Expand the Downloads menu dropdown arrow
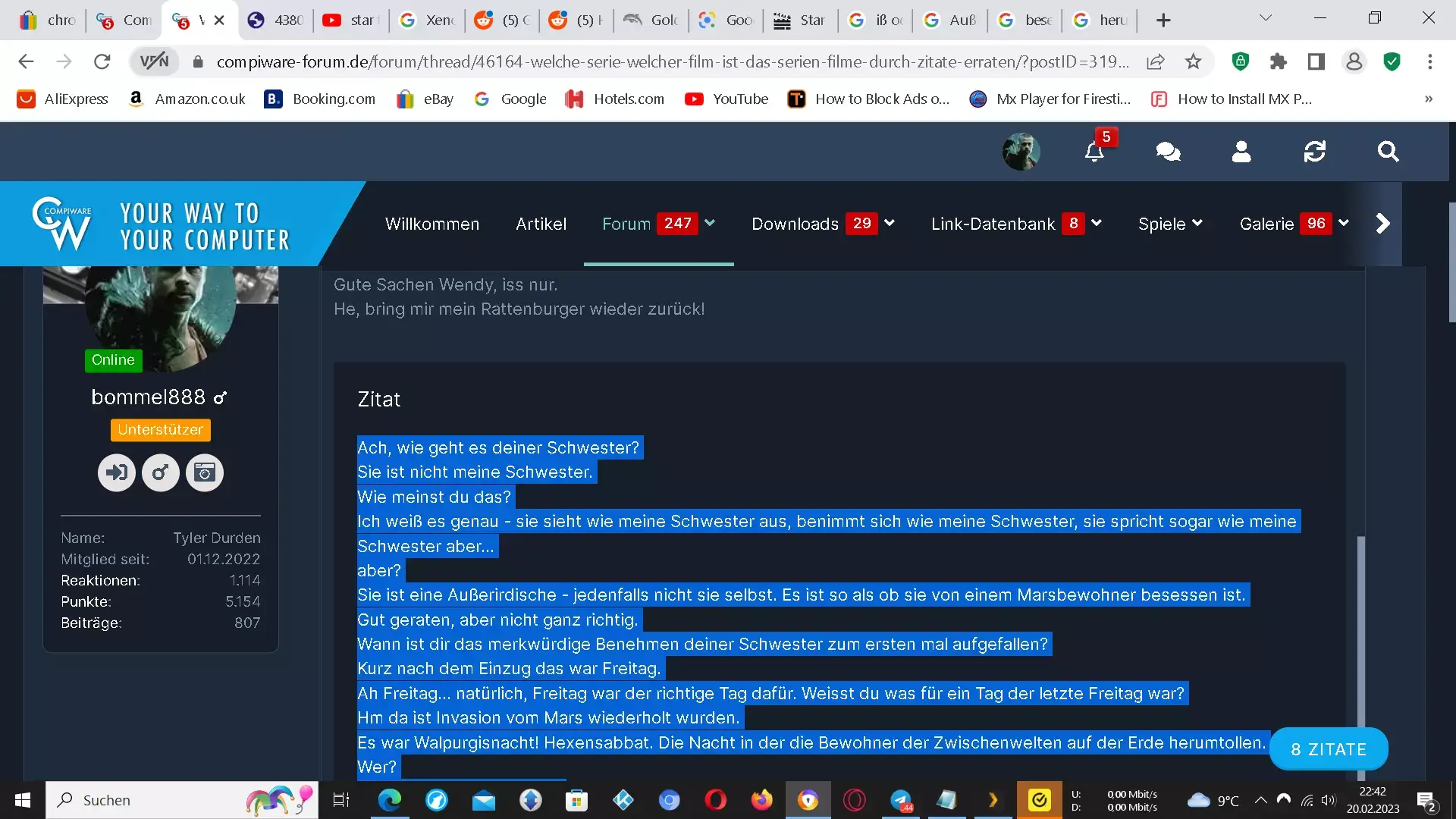This screenshot has width=1456, height=819. coord(890,223)
